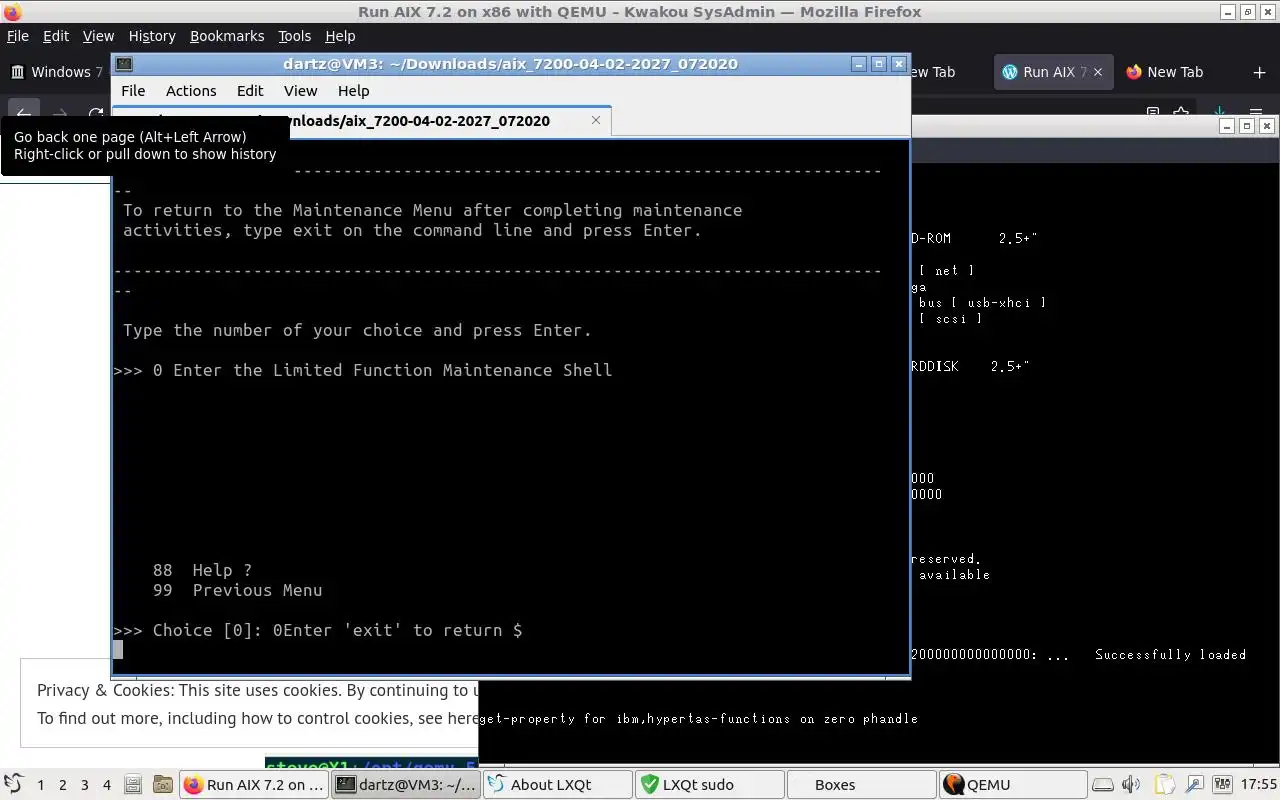Switch to virtual desktop 1
This screenshot has width=1280, height=800.
coord(41,785)
